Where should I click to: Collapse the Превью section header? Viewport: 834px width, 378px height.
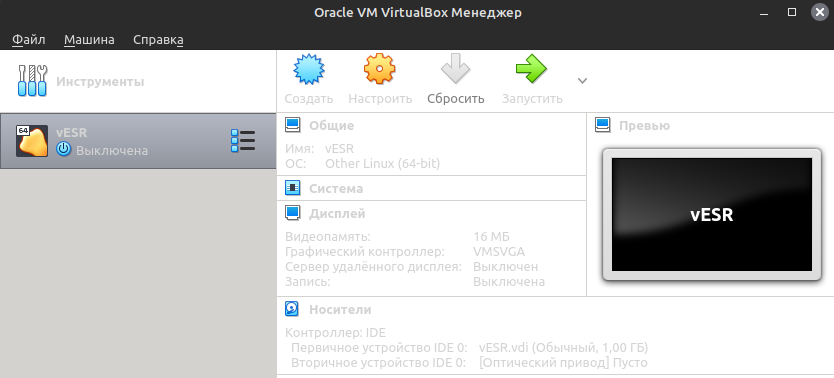[644, 125]
